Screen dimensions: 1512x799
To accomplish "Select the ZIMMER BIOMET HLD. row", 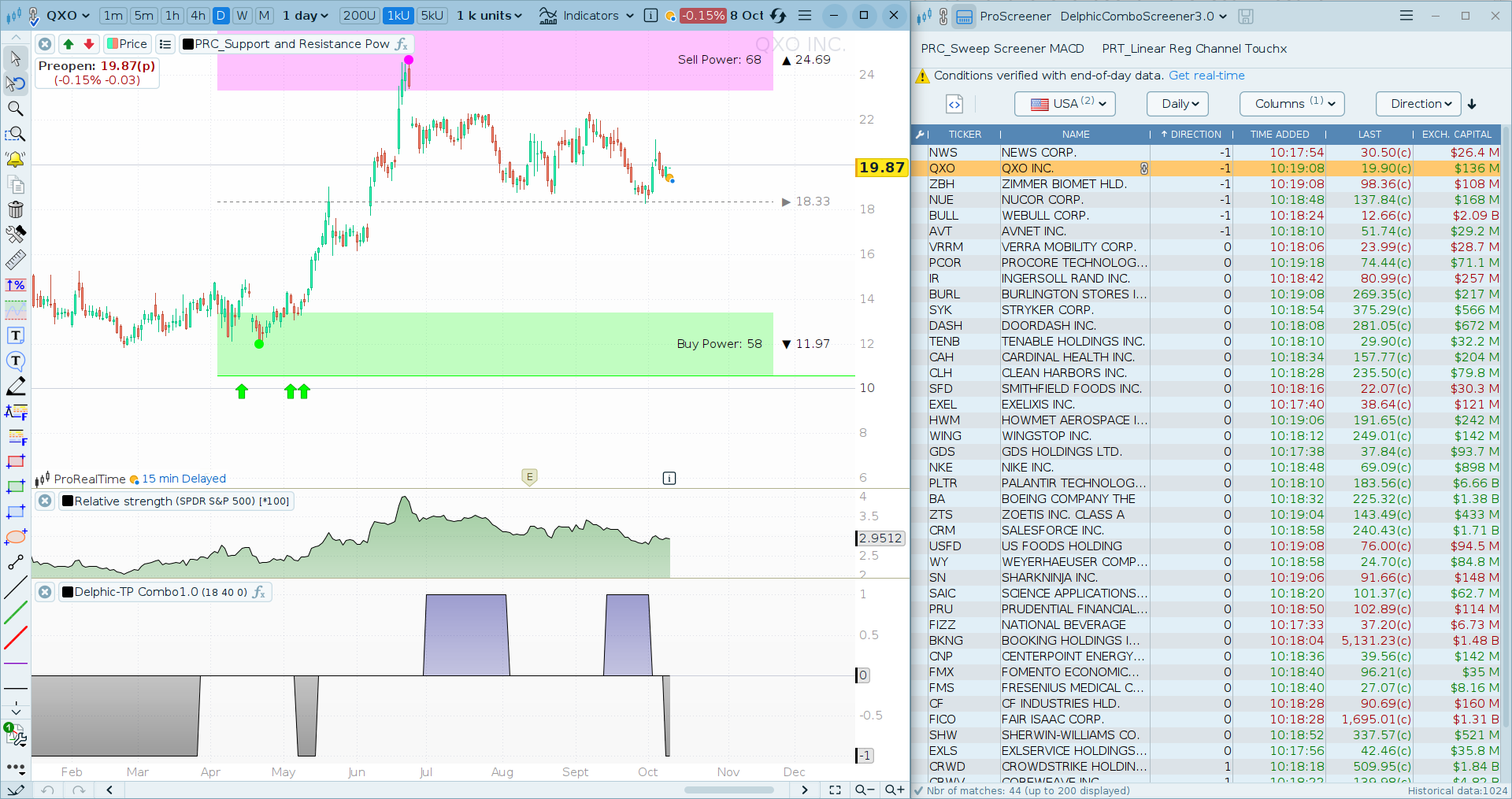I will [x=1063, y=184].
